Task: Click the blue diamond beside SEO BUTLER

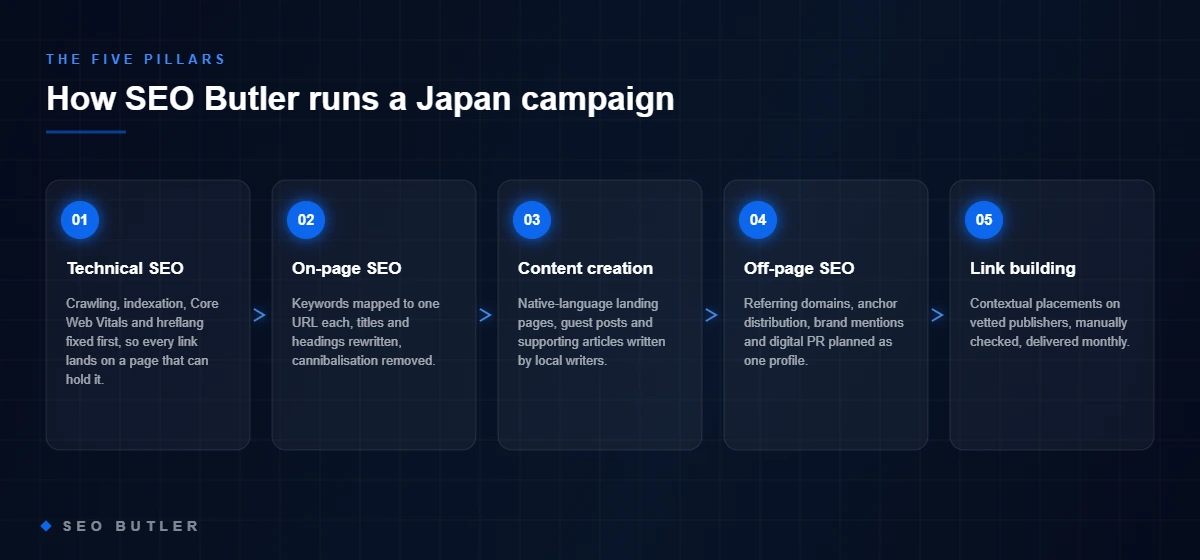Action: pos(46,526)
